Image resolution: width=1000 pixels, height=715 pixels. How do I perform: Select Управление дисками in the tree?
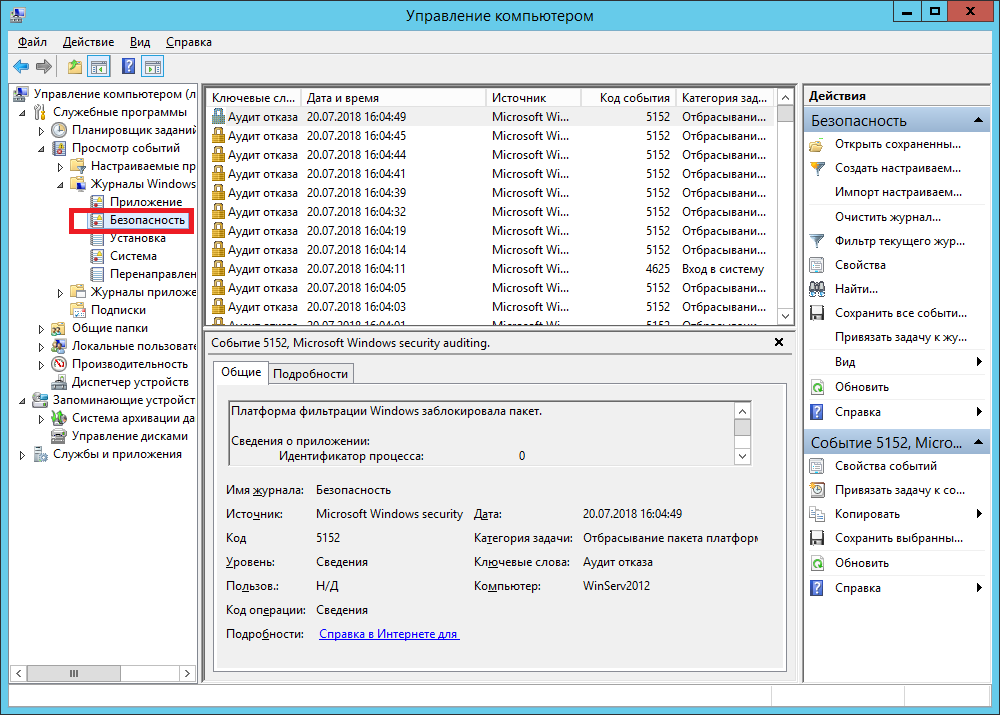pyautogui.click(x=129, y=436)
